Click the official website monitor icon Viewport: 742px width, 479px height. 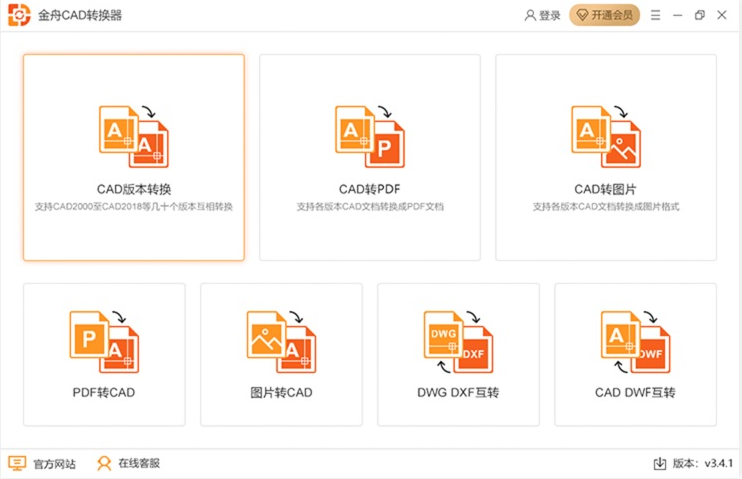pos(18,463)
